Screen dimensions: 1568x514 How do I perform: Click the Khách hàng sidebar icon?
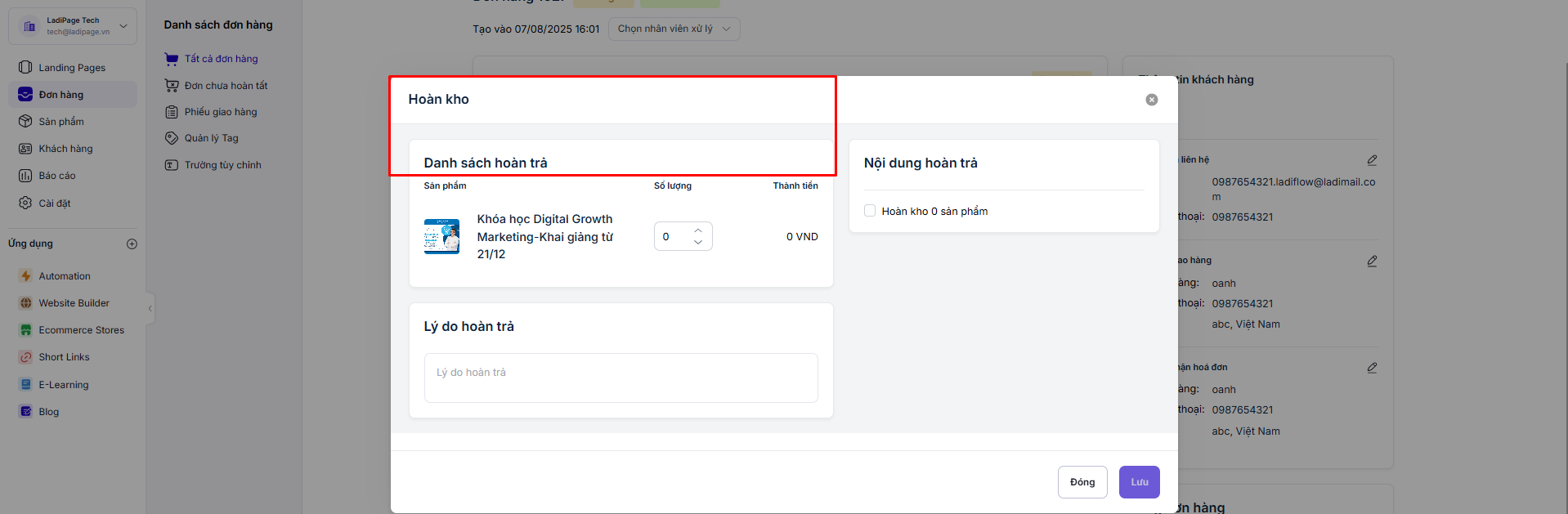tap(25, 149)
